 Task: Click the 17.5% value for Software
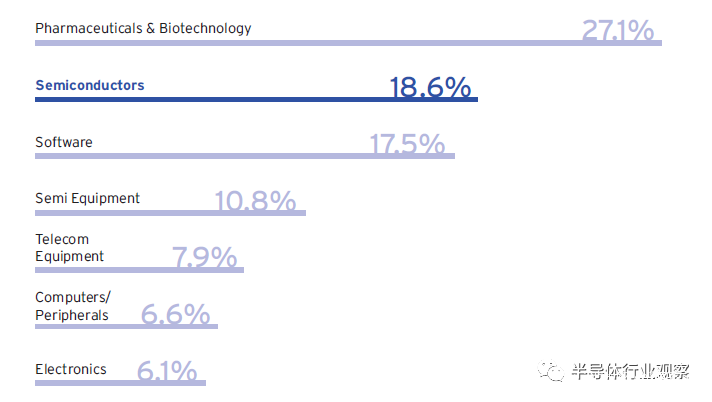406,144
